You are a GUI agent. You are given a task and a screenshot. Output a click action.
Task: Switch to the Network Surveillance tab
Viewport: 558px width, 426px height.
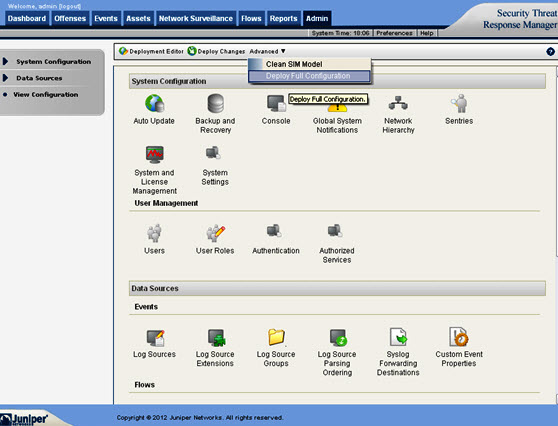(x=196, y=19)
